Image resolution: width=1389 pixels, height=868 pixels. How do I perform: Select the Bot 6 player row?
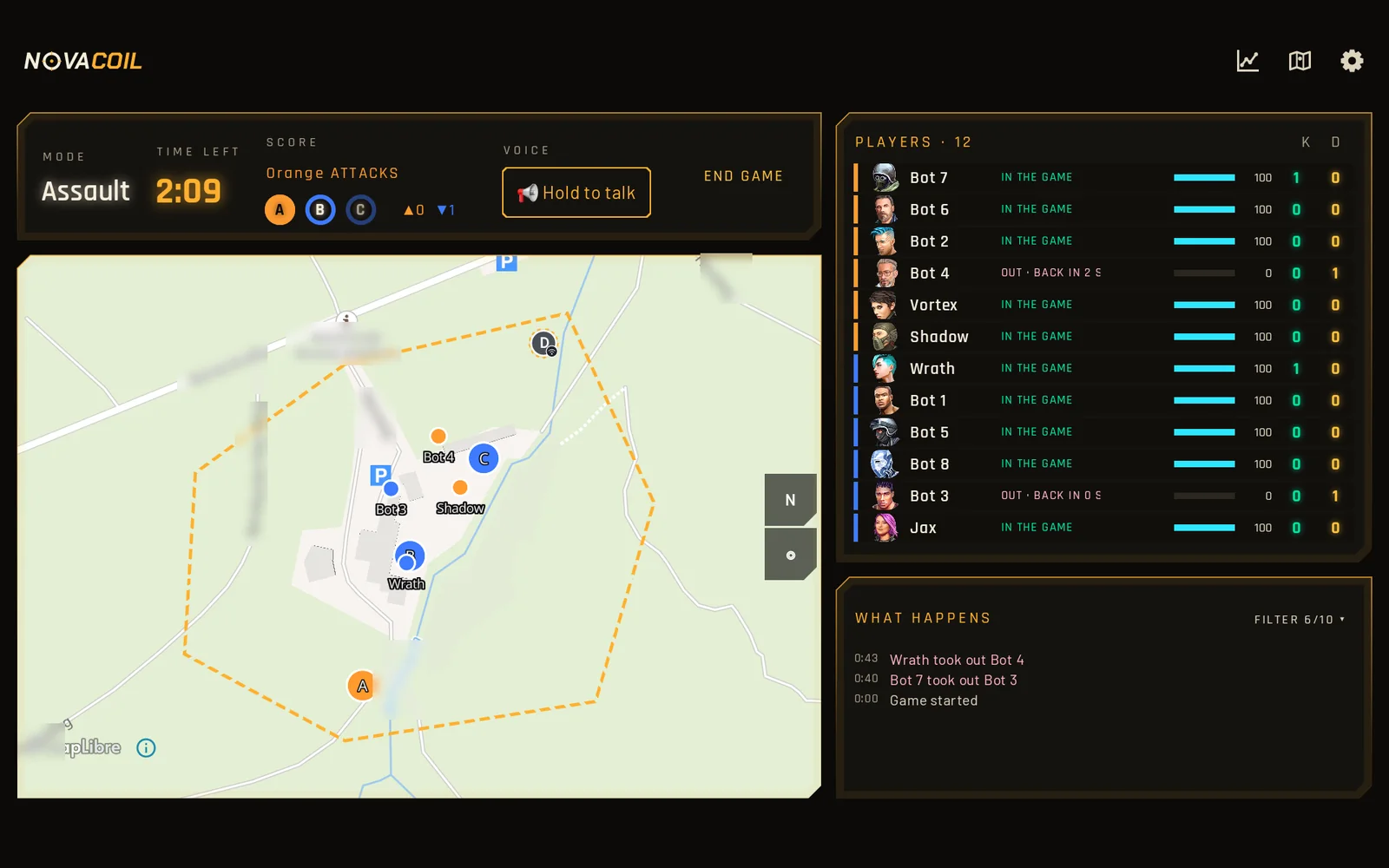(1103, 209)
